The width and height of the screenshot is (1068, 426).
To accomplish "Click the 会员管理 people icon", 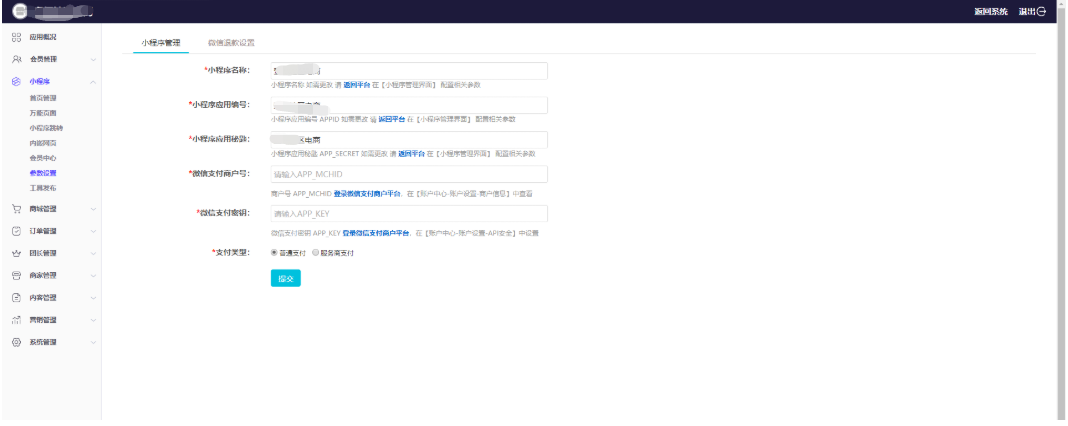I will 17,59.
